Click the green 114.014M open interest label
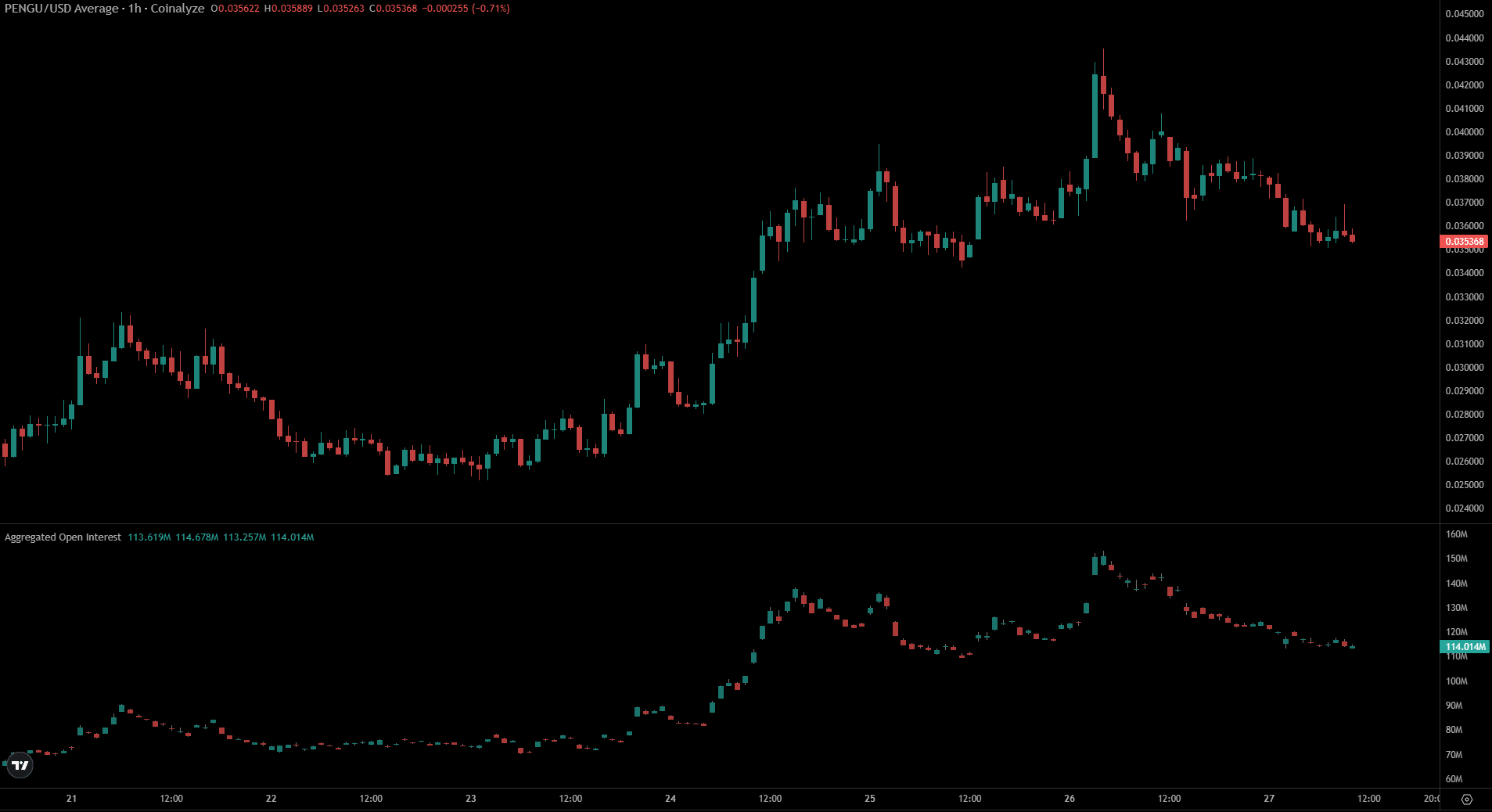The height and width of the screenshot is (812, 1492). (1464, 647)
